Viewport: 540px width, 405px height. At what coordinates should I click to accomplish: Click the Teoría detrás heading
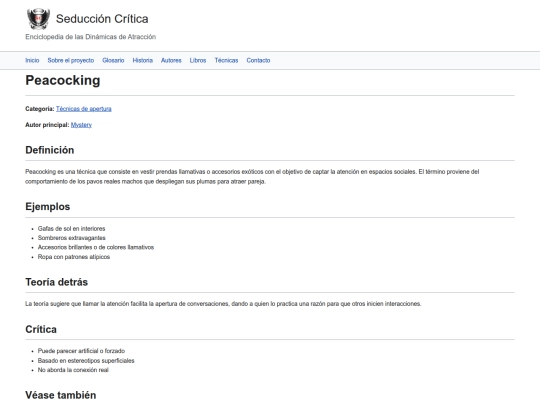pyautogui.click(x=56, y=282)
